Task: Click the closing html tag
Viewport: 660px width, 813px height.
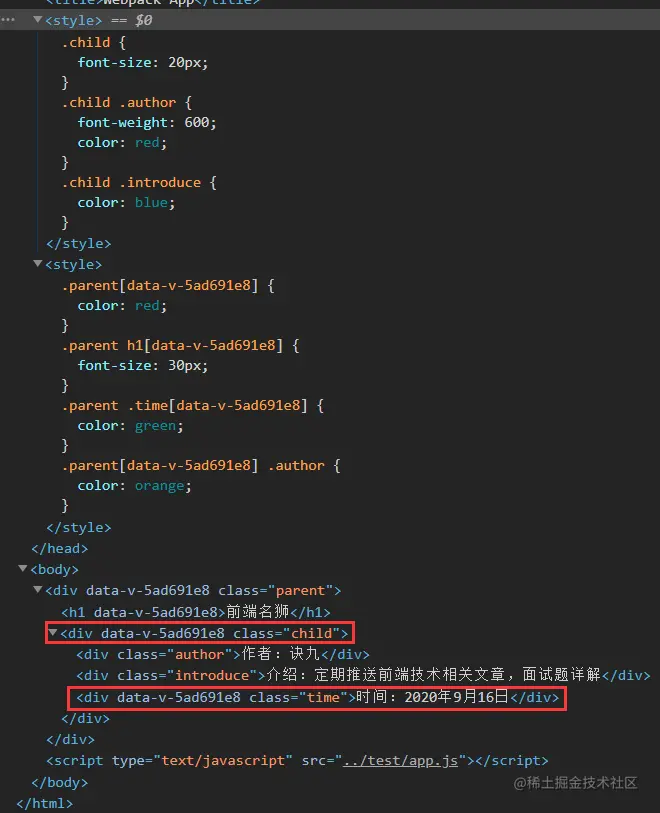Action: point(45,803)
